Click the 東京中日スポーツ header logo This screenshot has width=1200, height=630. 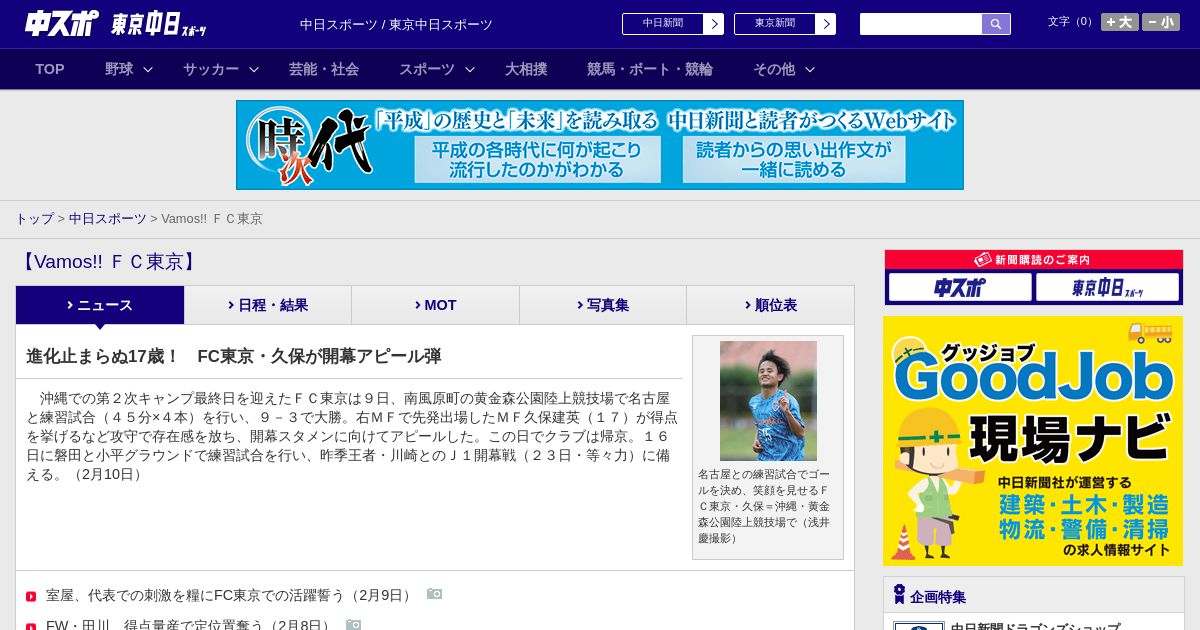(159, 24)
